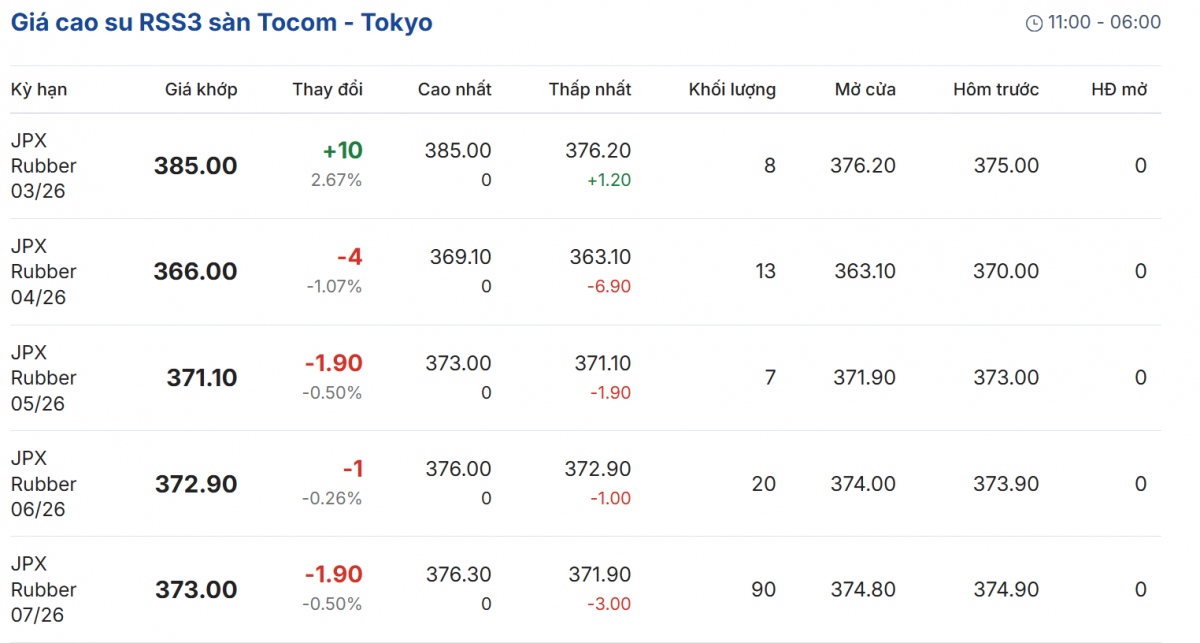Select the Khối lượng column header
Screen dimensions: 1200x643
pos(732,90)
